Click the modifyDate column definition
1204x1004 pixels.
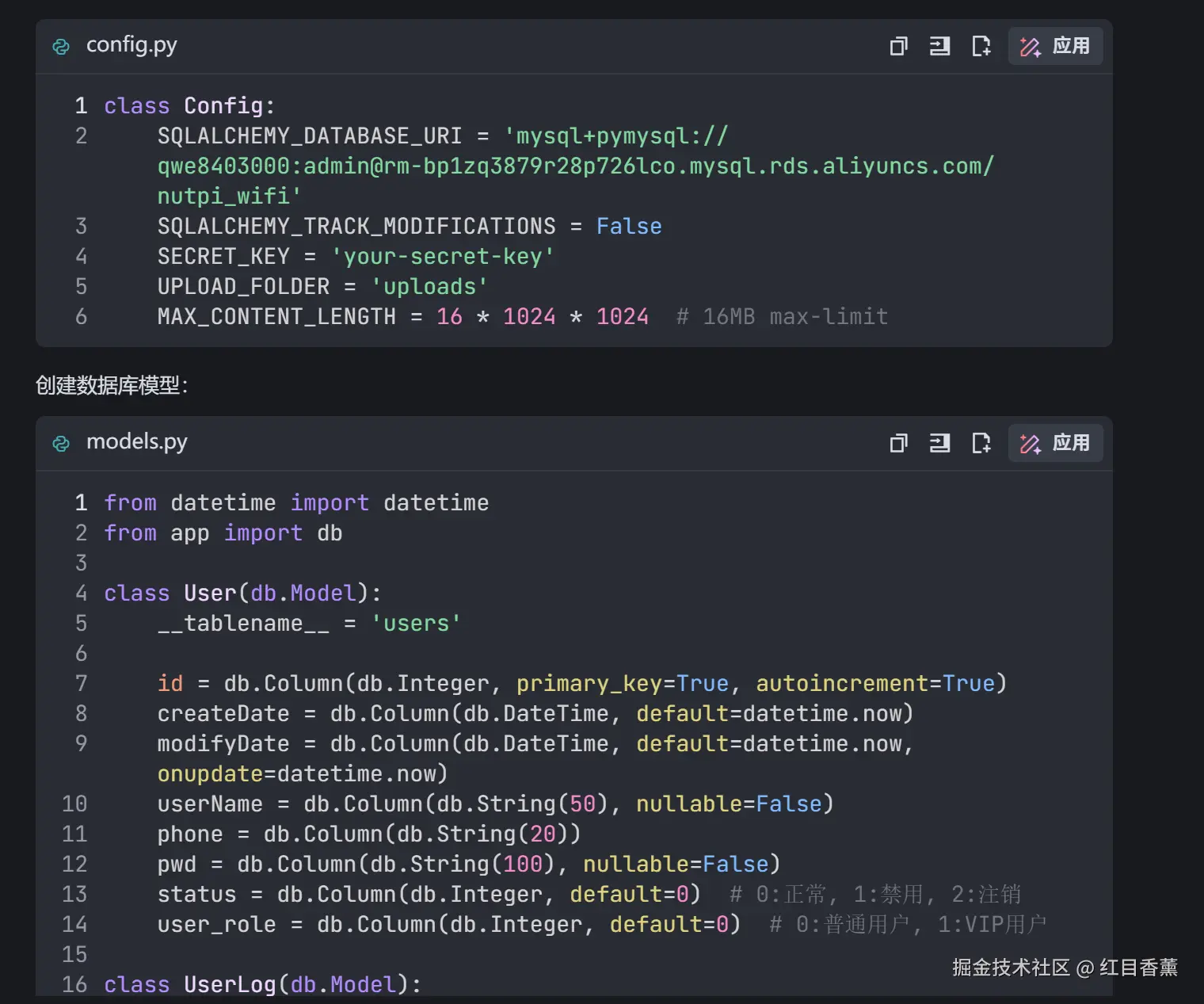535,744
